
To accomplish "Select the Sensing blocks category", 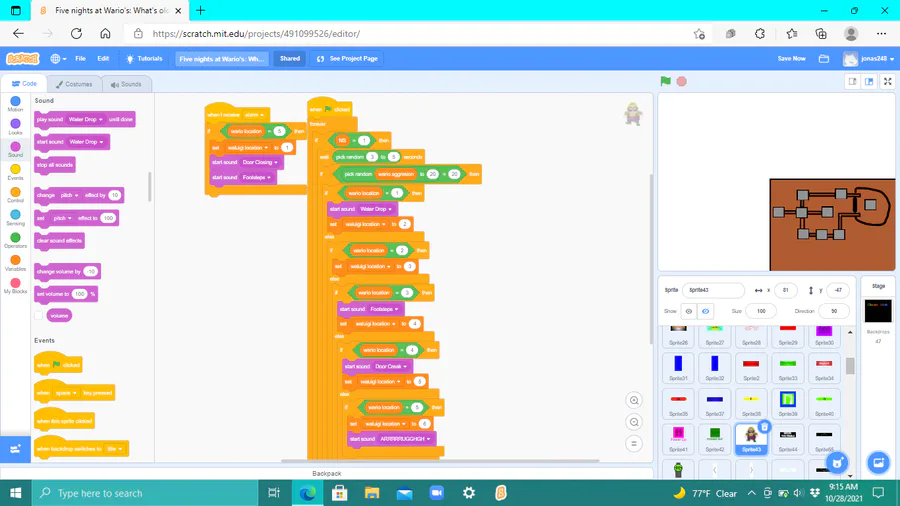I will coord(15,217).
